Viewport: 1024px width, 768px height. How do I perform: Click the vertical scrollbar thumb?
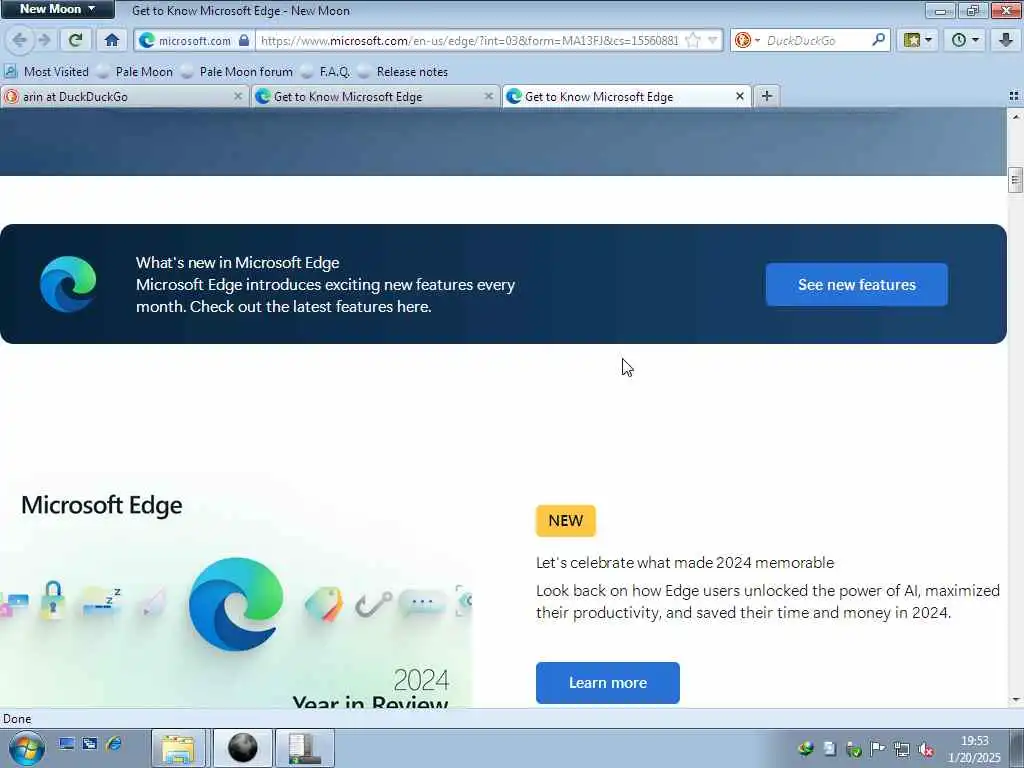(1015, 180)
